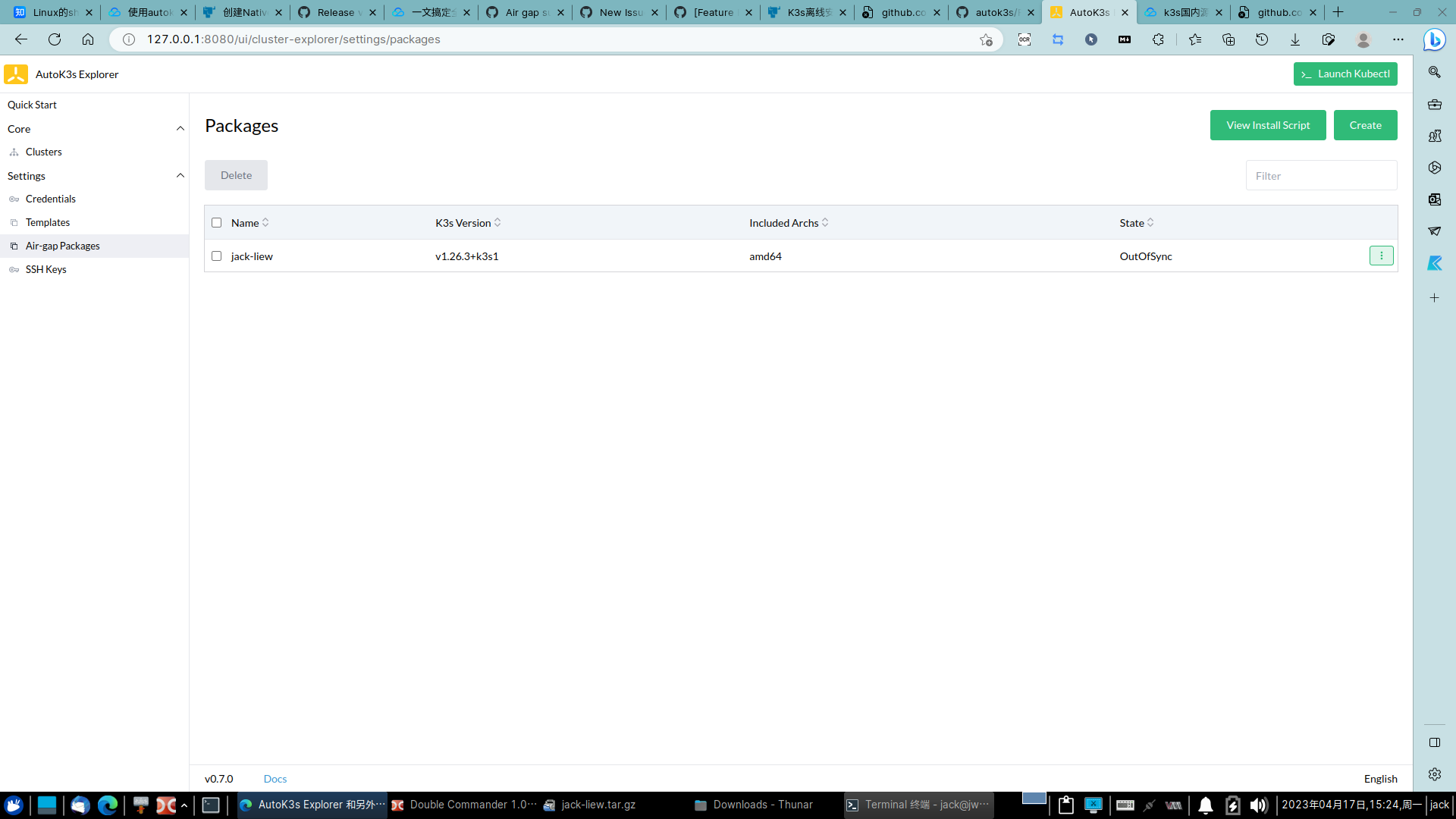Navigate to the Clusters page
1456x819 pixels.
coord(43,152)
